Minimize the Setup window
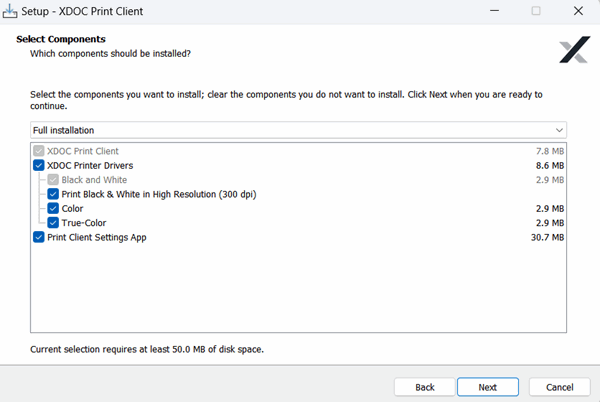Image resolution: width=600 pixels, height=402 pixels. click(493, 11)
